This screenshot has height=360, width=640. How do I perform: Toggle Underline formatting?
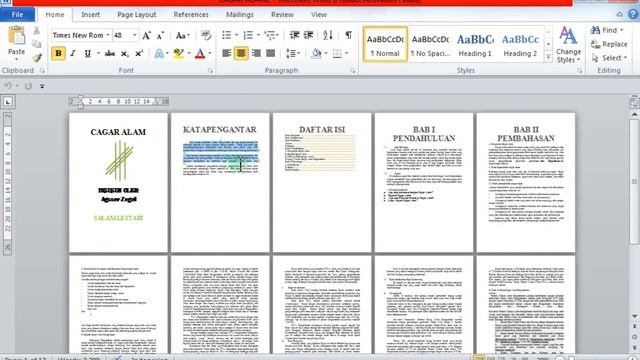point(87,53)
